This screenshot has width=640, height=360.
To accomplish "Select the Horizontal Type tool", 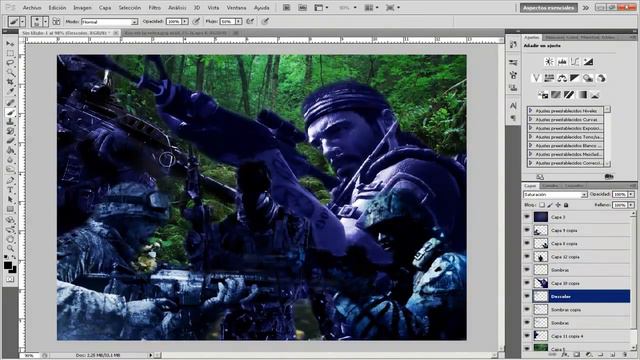I will tap(10, 190).
